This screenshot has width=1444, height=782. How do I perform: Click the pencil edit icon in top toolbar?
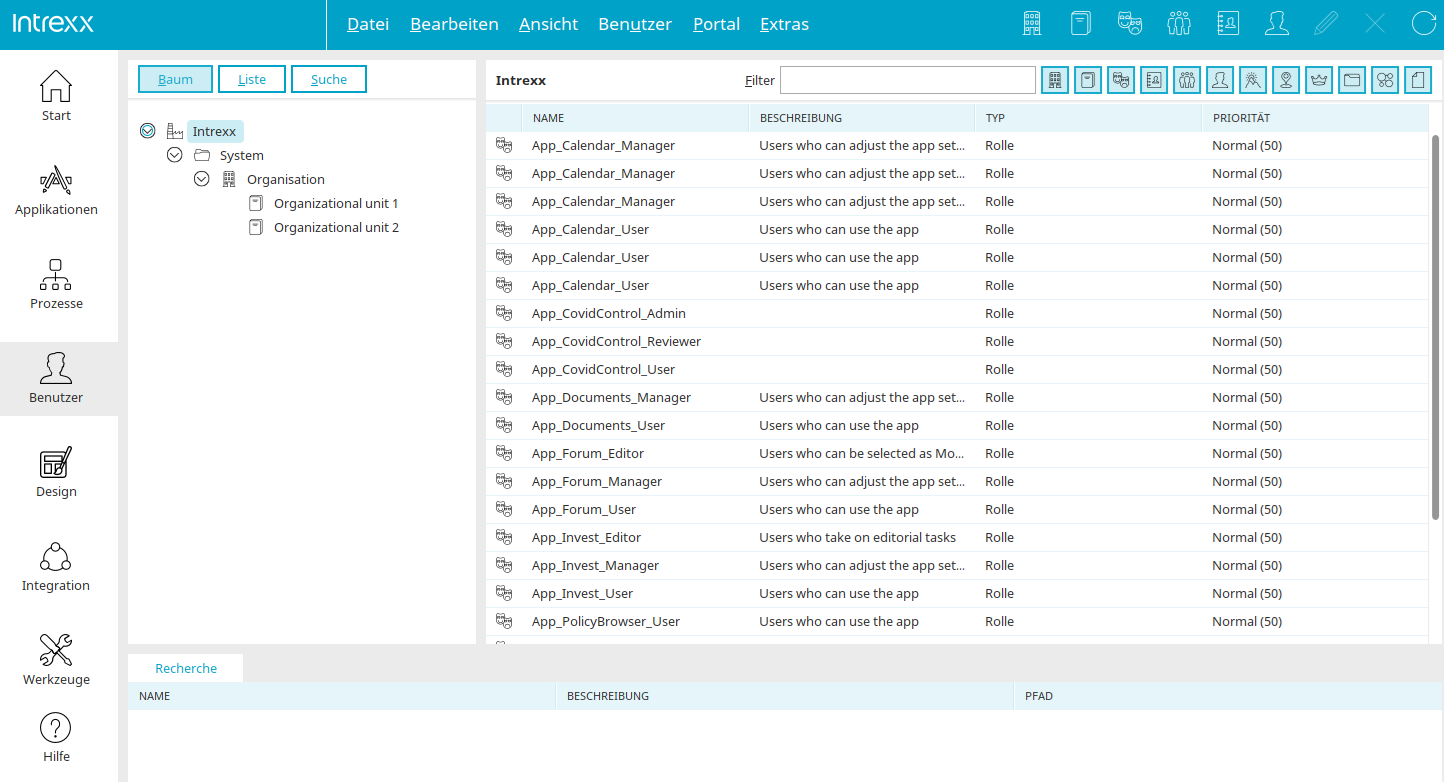[x=1326, y=24]
